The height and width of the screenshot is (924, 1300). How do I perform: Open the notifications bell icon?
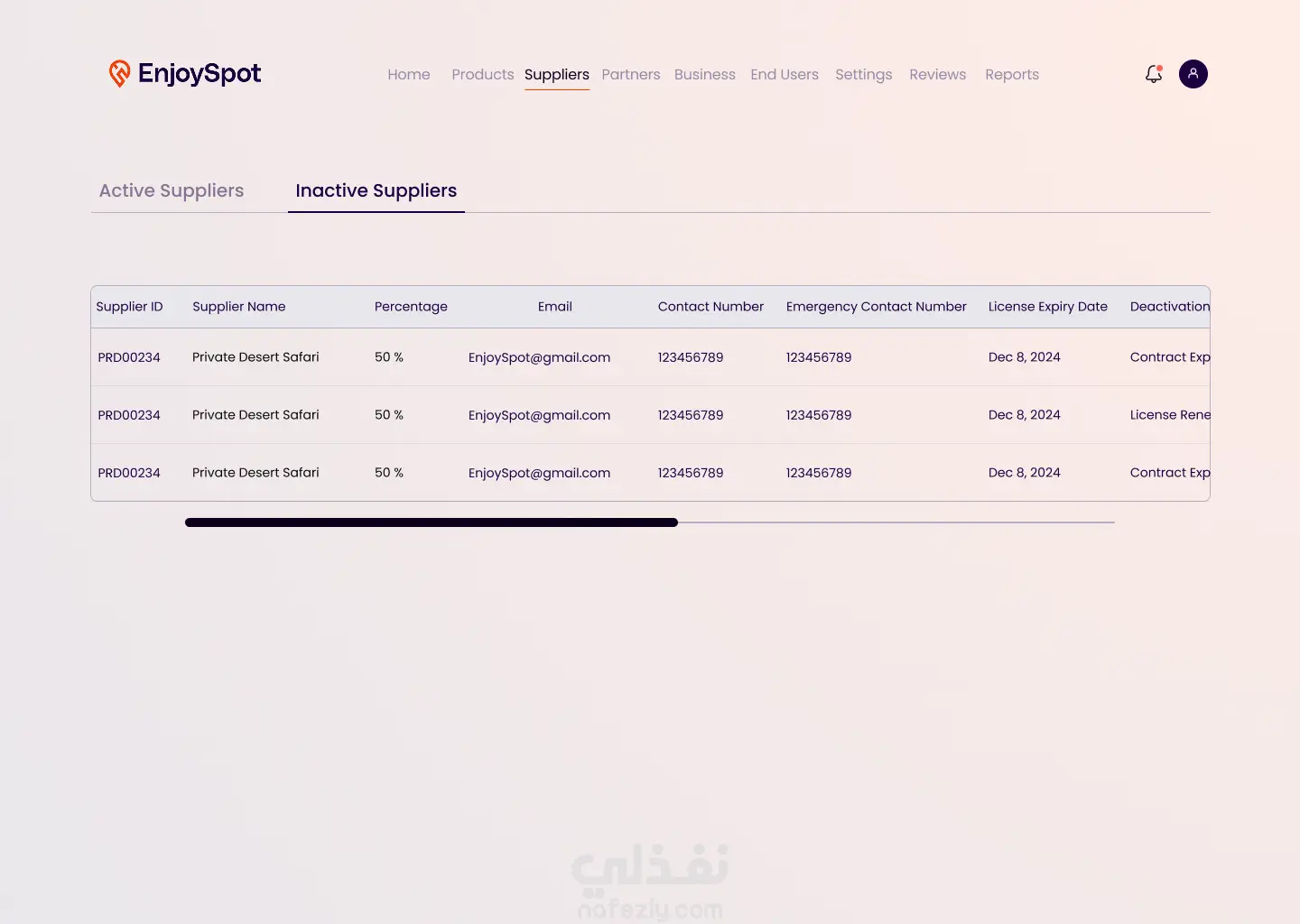(x=1154, y=74)
